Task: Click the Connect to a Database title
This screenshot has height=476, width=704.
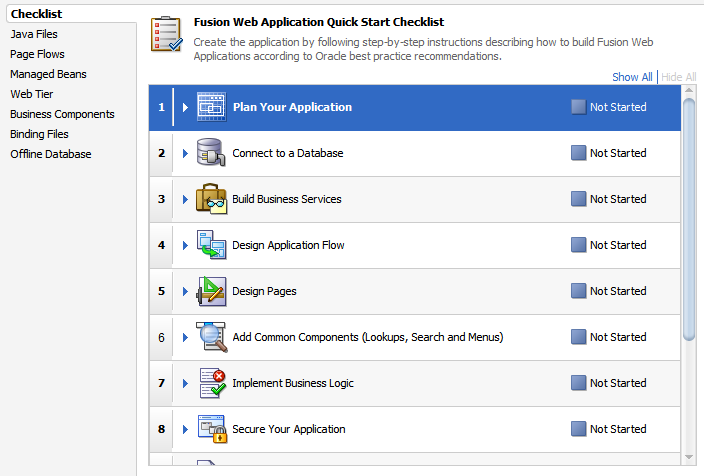Action: click(x=288, y=153)
